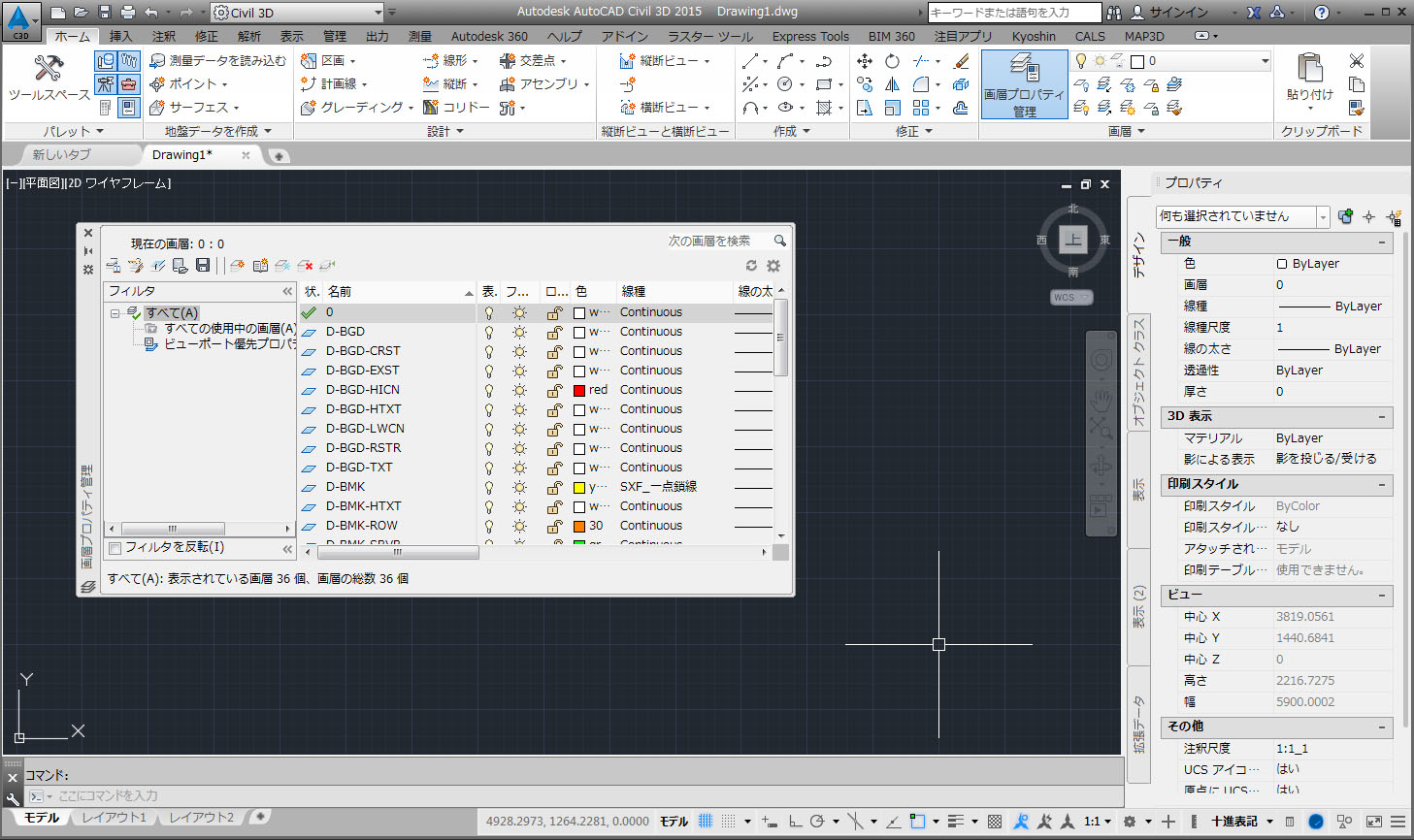The height and width of the screenshot is (840, 1414).
Task: Toggle visibility bulb for layer 0
Action: (489, 312)
